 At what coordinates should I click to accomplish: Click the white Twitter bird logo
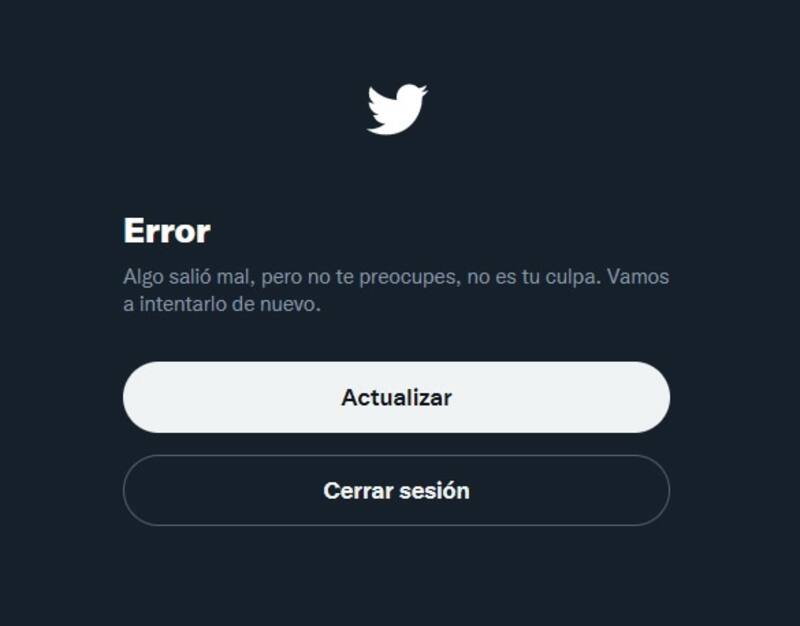[x=397, y=109]
